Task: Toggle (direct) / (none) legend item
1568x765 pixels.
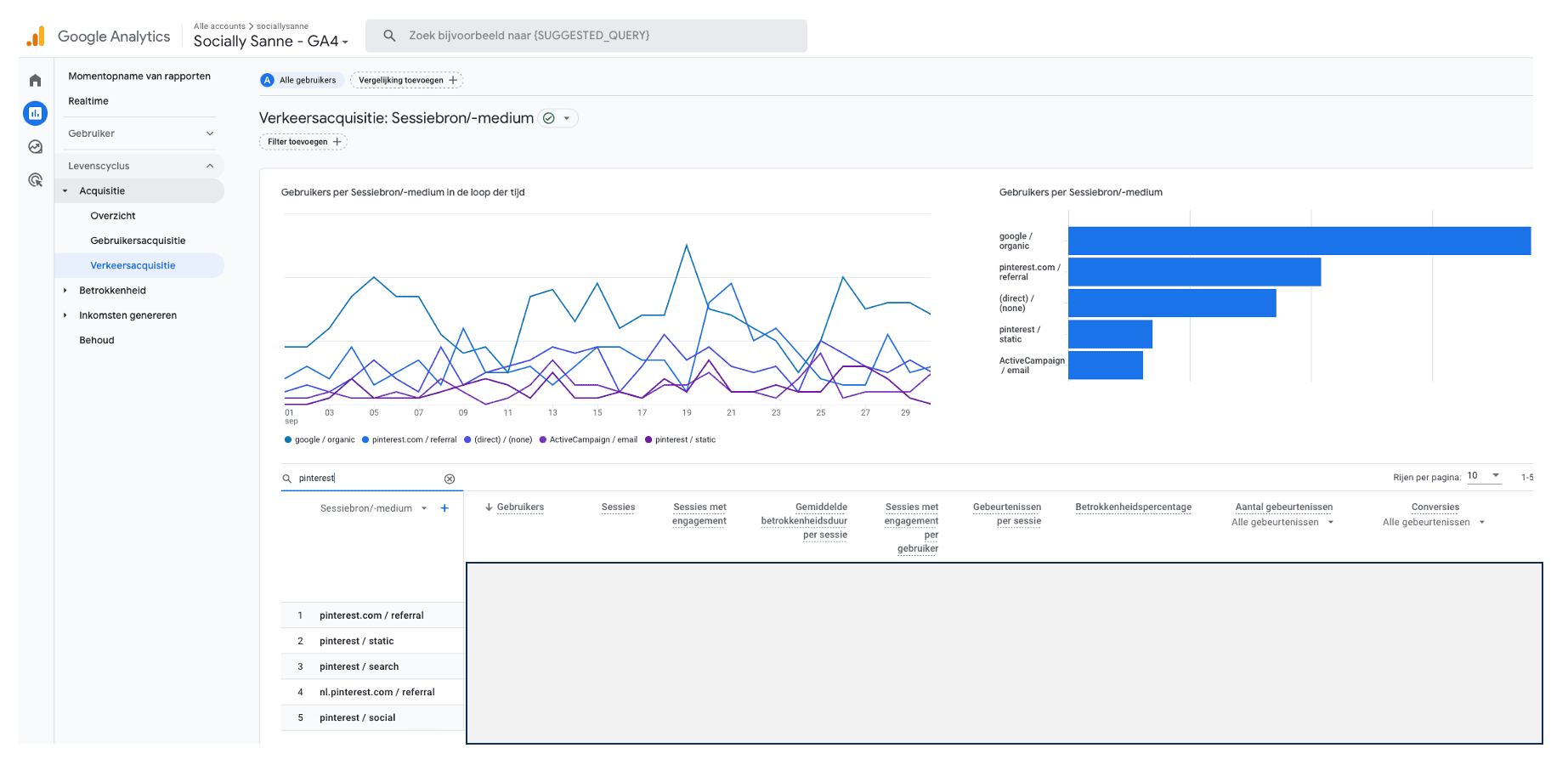Action: click(x=498, y=440)
